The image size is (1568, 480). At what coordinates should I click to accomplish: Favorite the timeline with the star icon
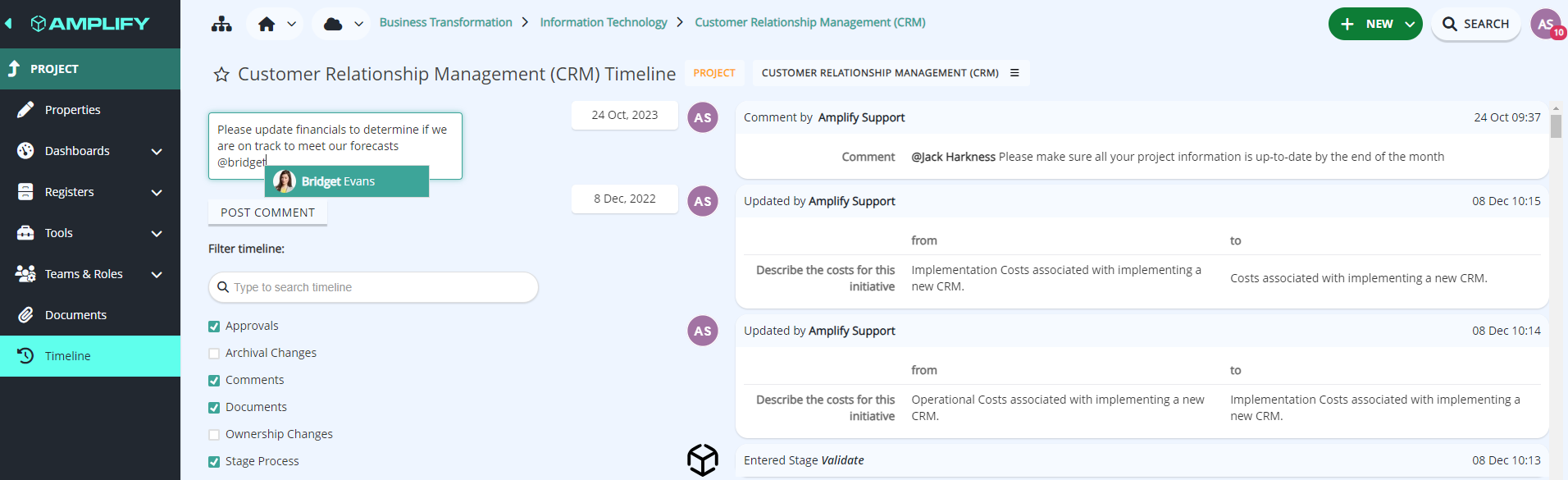click(x=221, y=75)
